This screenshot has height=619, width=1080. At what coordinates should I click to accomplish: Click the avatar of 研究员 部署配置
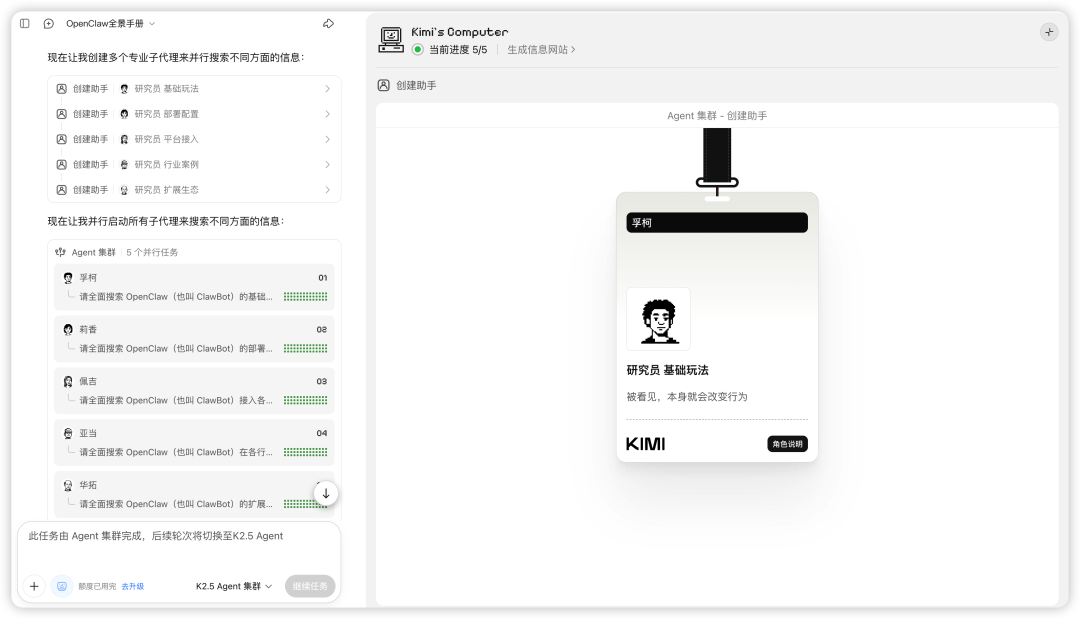(124, 114)
